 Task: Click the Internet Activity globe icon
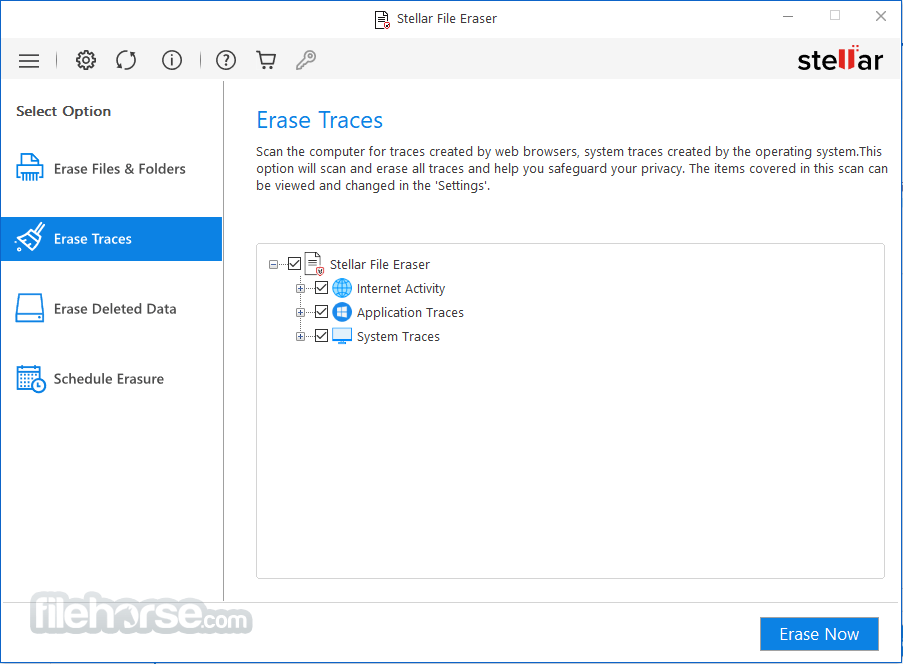(342, 288)
